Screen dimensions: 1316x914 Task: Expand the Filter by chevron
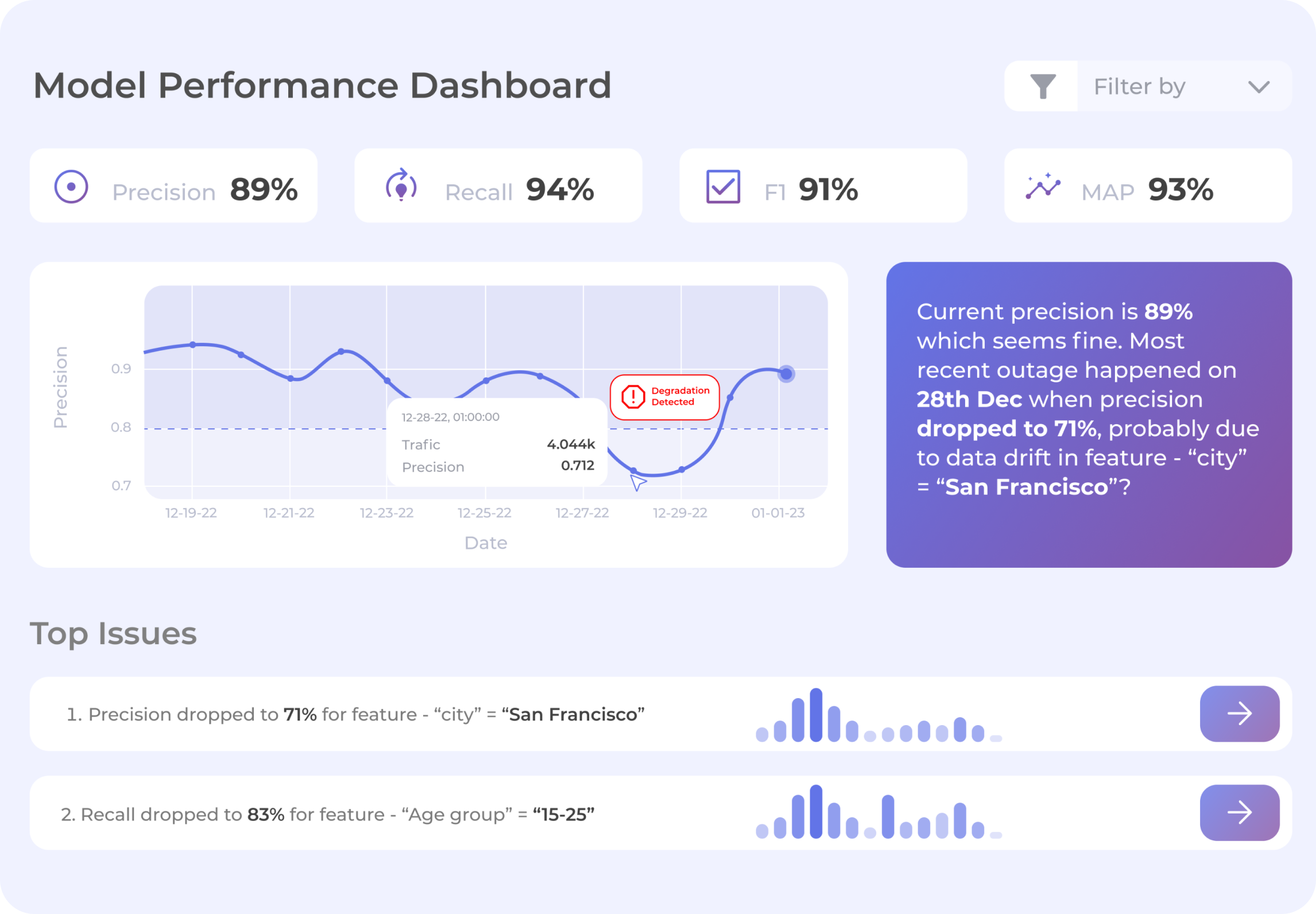1259,87
